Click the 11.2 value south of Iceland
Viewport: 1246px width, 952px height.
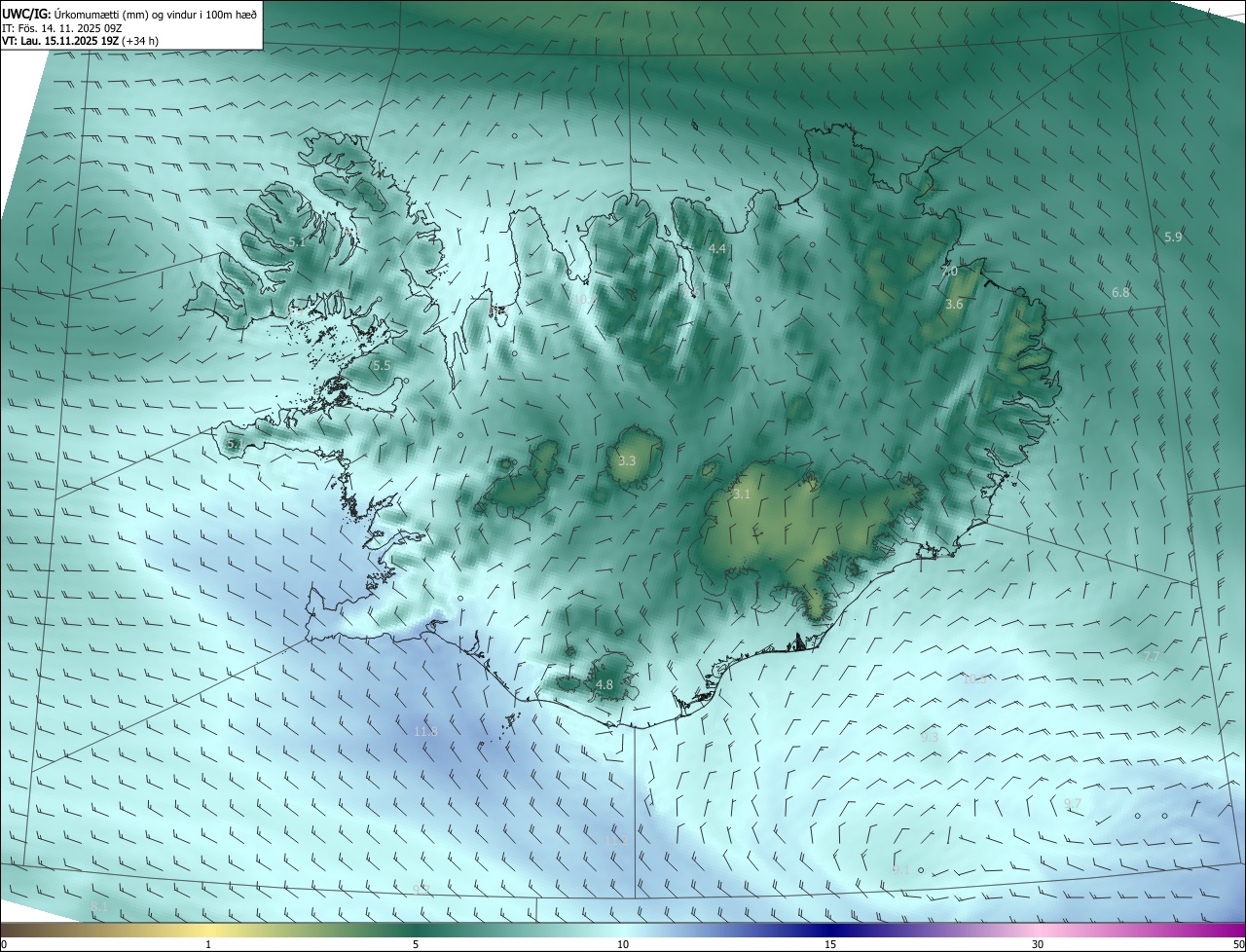[615, 840]
